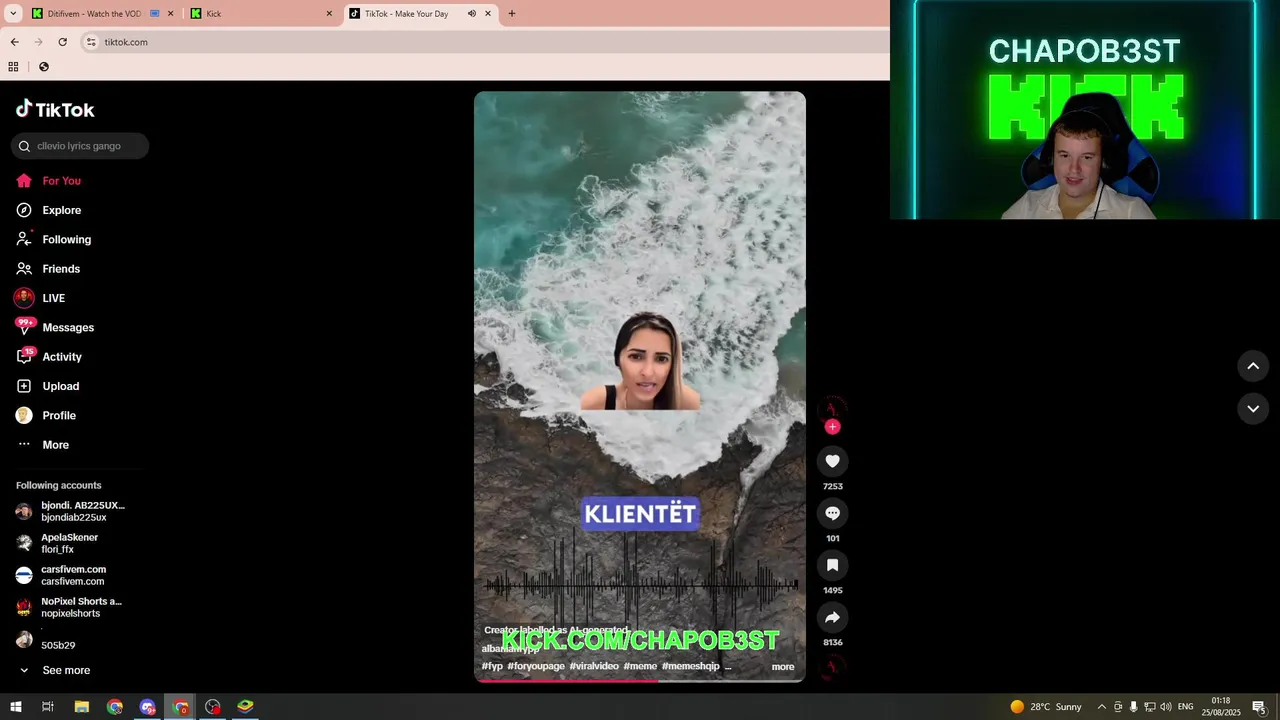
Task: Open the #foryoupage hashtag
Action: 536,666
